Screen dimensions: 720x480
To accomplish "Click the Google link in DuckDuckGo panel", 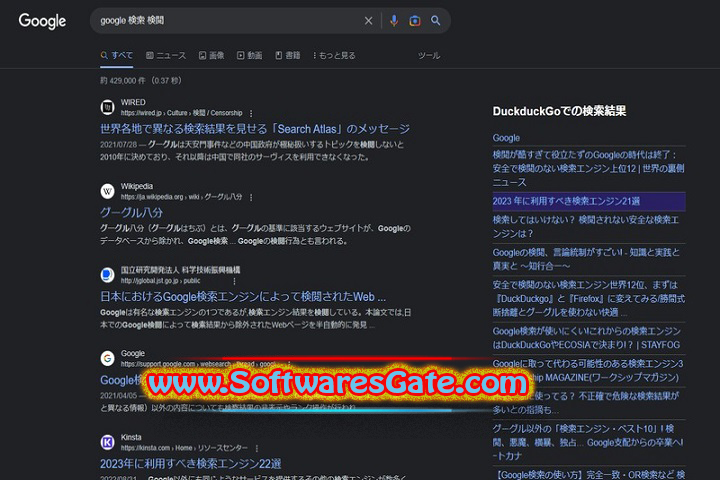I will click(506, 138).
